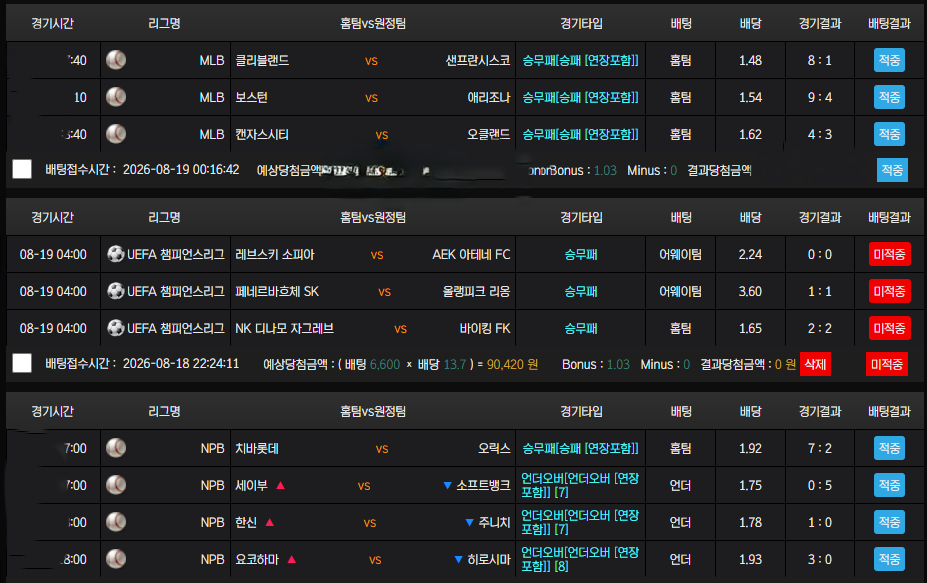Screen dimensions: 927x583
Task: Click the 적중 badge in the 클리블랜드 row
Action: 889,60
